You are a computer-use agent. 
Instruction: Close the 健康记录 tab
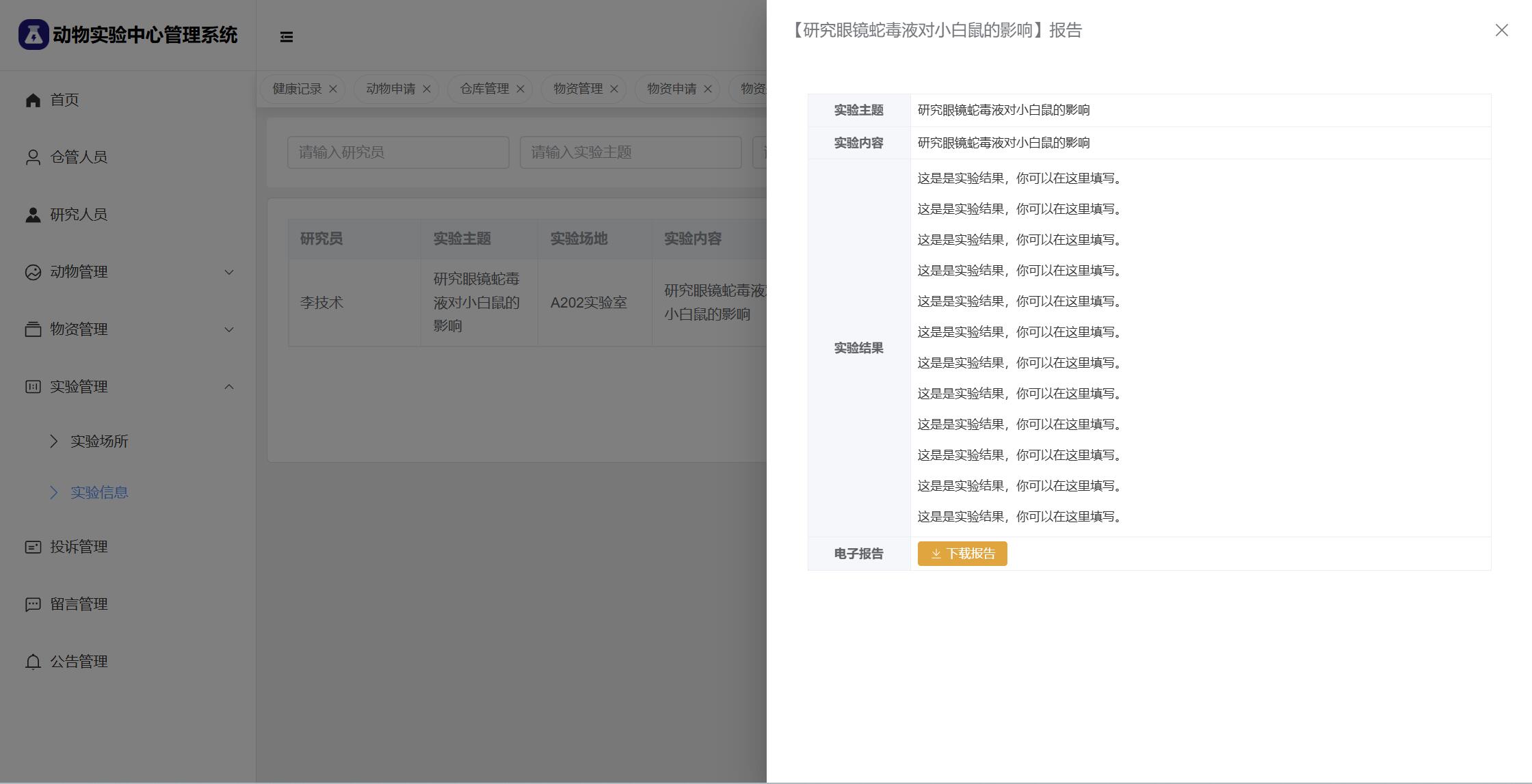pyautogui.click(x=333, y=89)
